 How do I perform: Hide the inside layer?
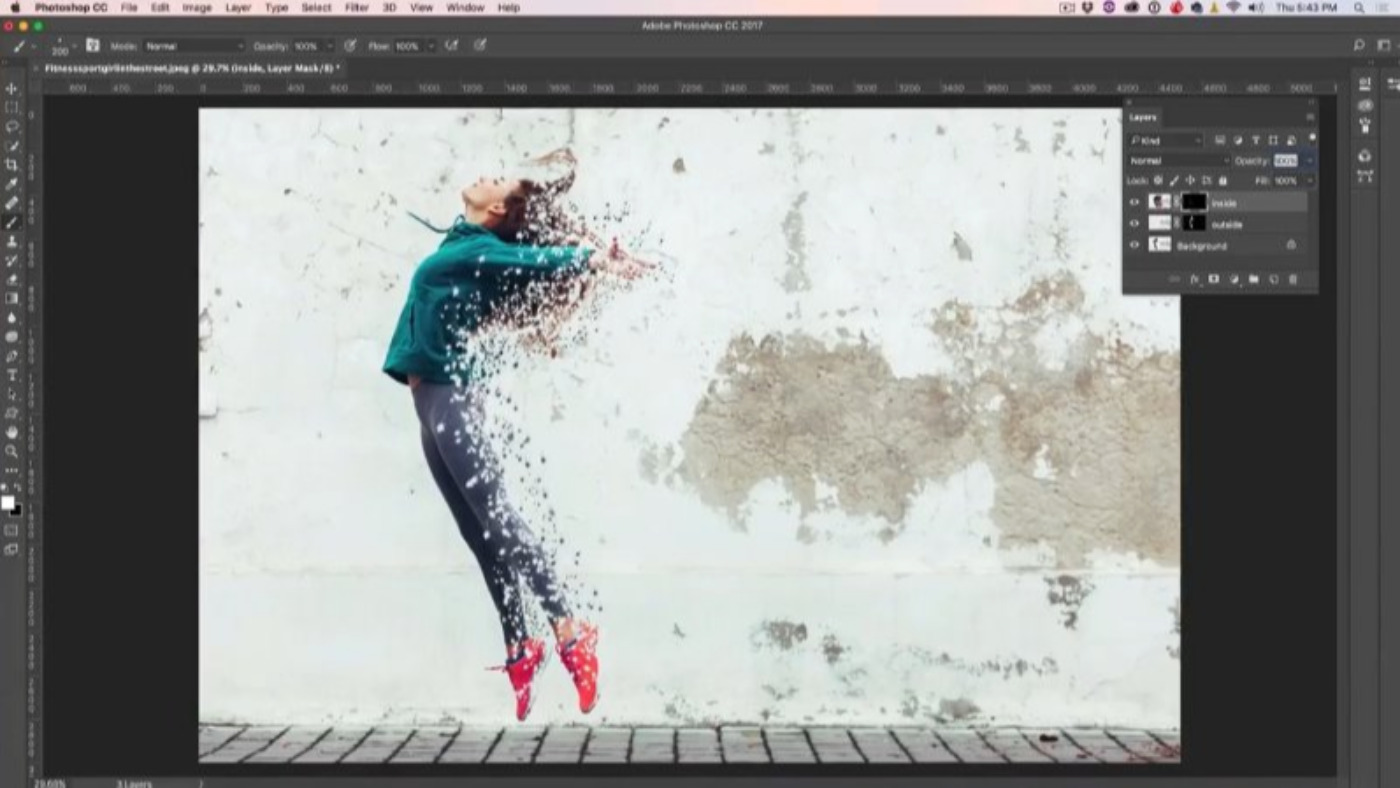(x=1134, y=203)
